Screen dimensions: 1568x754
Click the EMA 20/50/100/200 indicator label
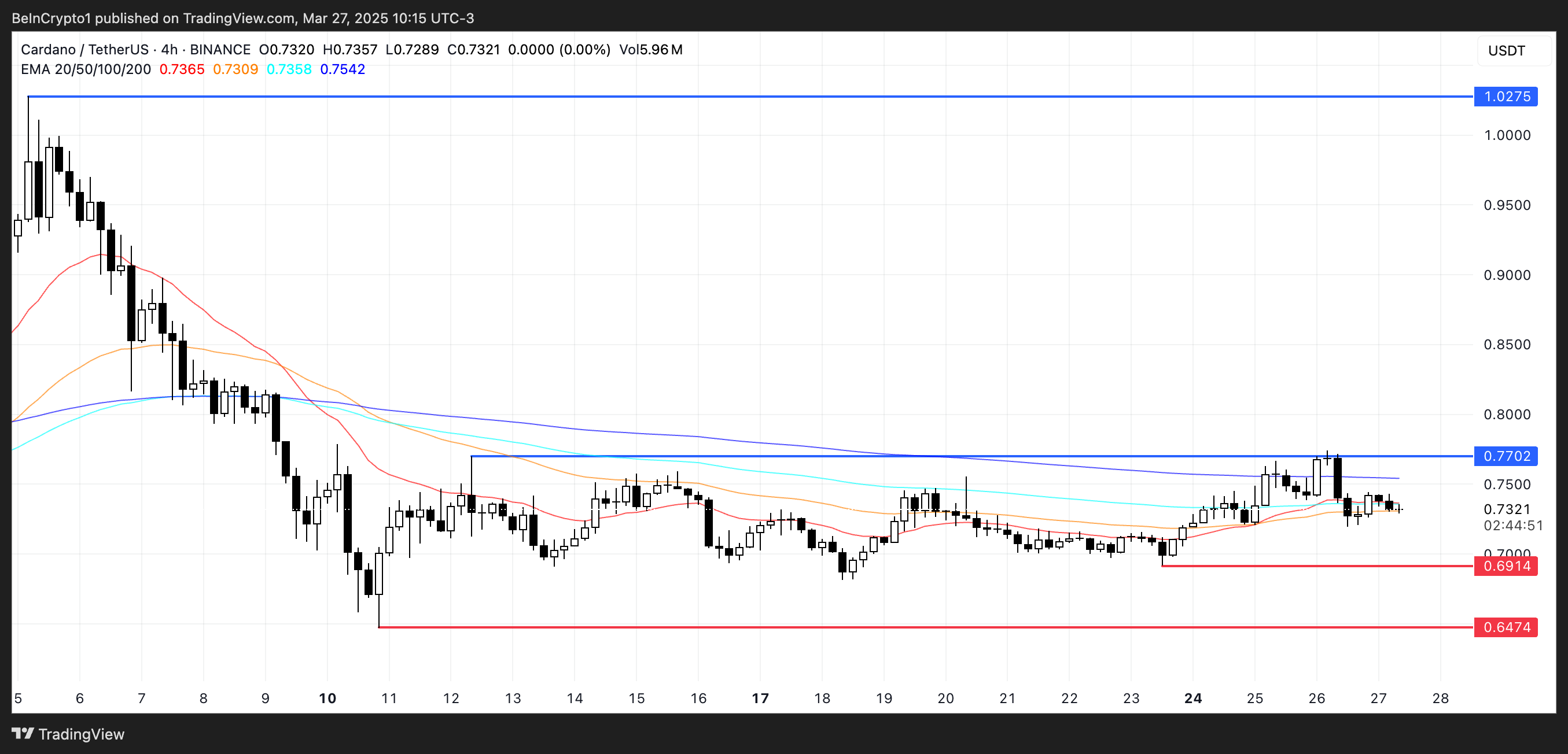pyautogui.click(x=85, y=69)
